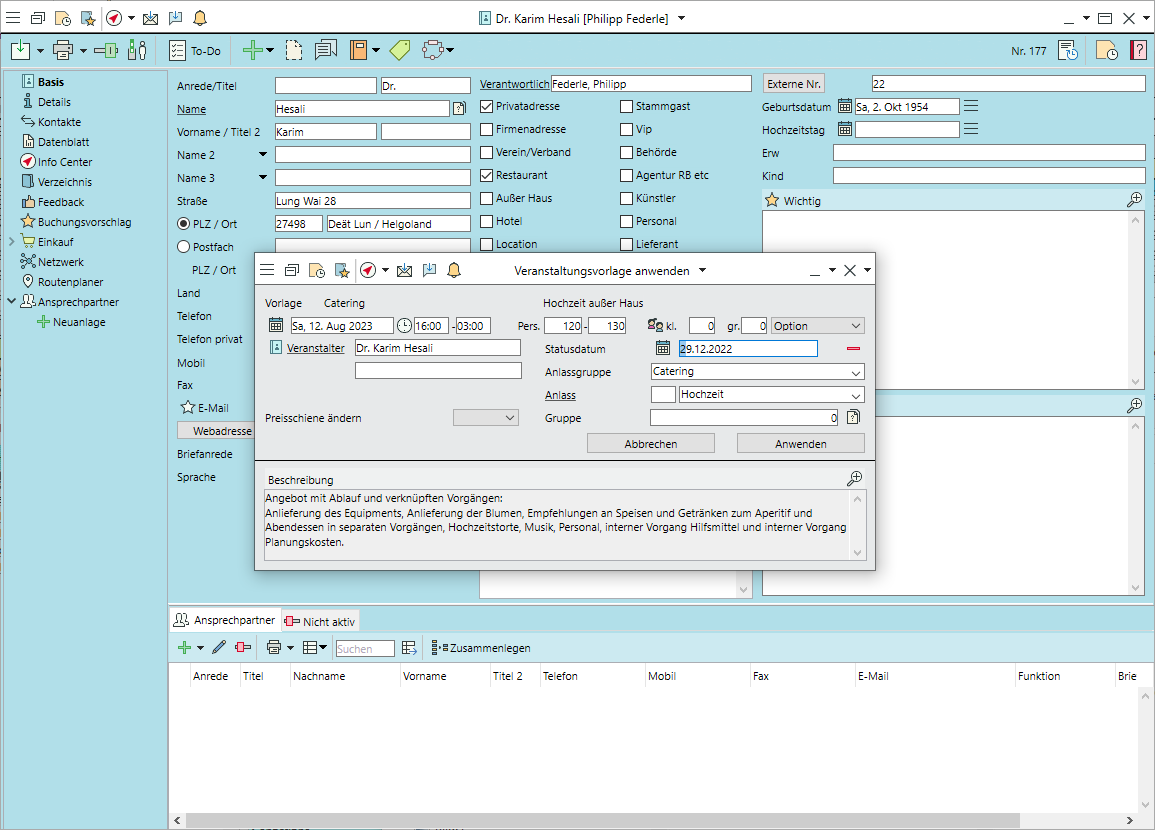The width and height of the screenshot is (1155, 830).
Task: Open the To-Do list in the toolbar
Action: (x=195, y=50)
